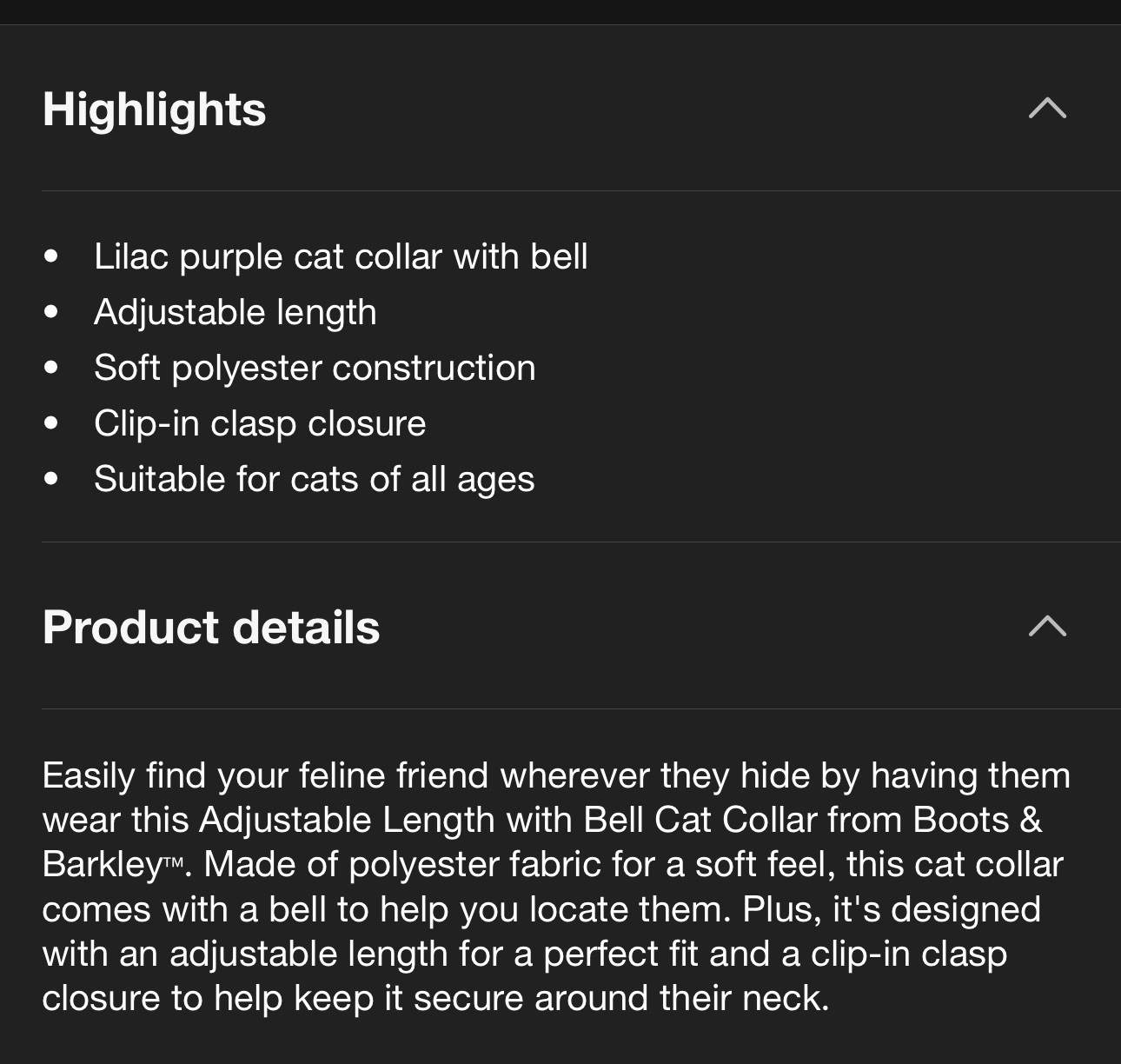Click the 'Boots &' brand text
The height and width of the screenshot is (1064, 1121).
977,820
